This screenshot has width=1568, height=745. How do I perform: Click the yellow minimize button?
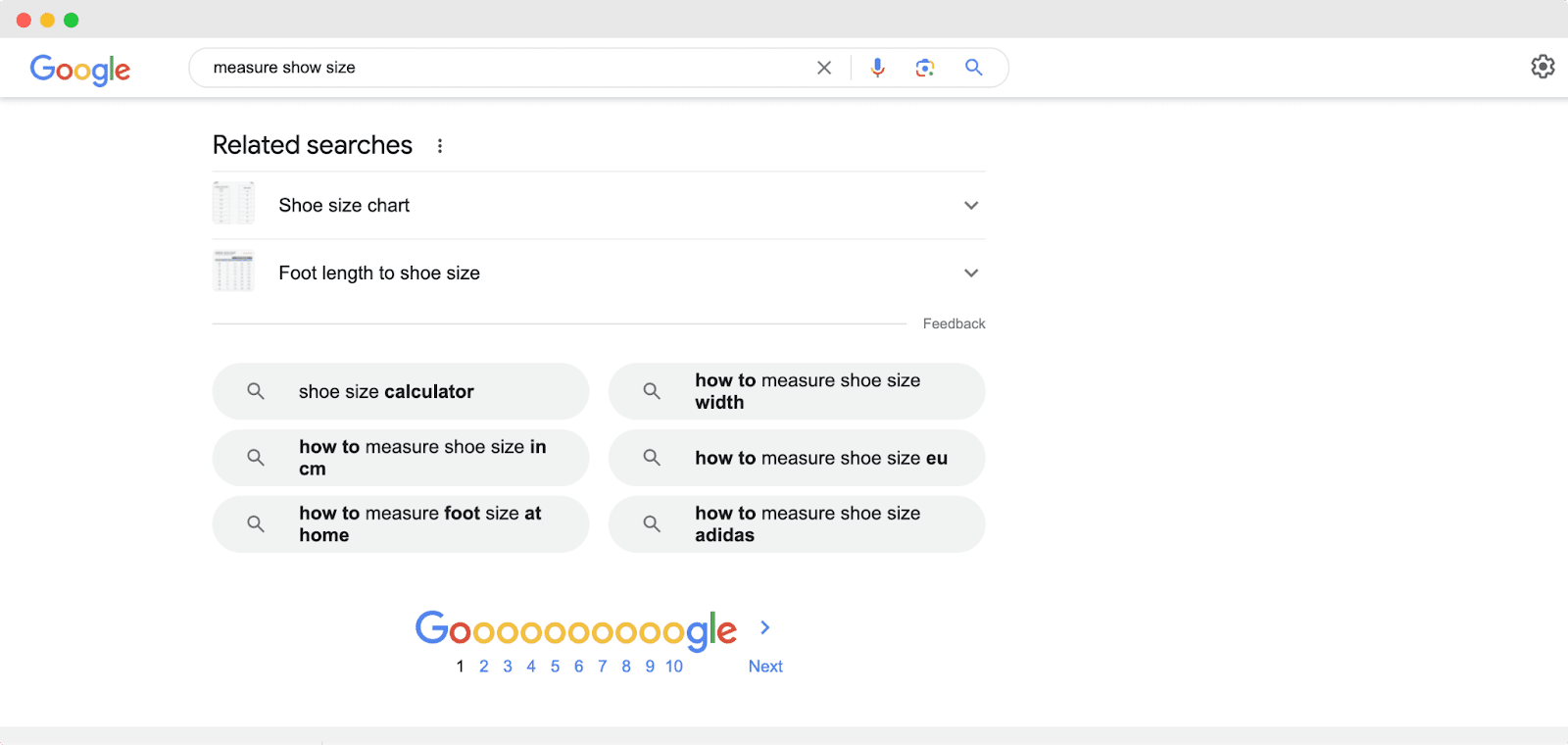(x=45, y=19)
